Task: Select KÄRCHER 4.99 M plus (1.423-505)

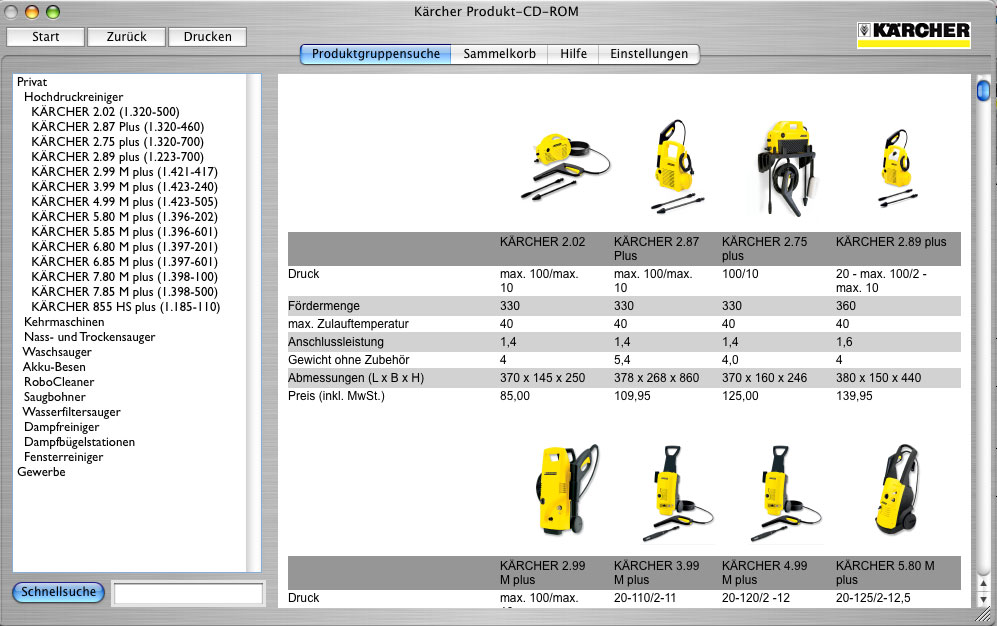Action: [125, 202]
